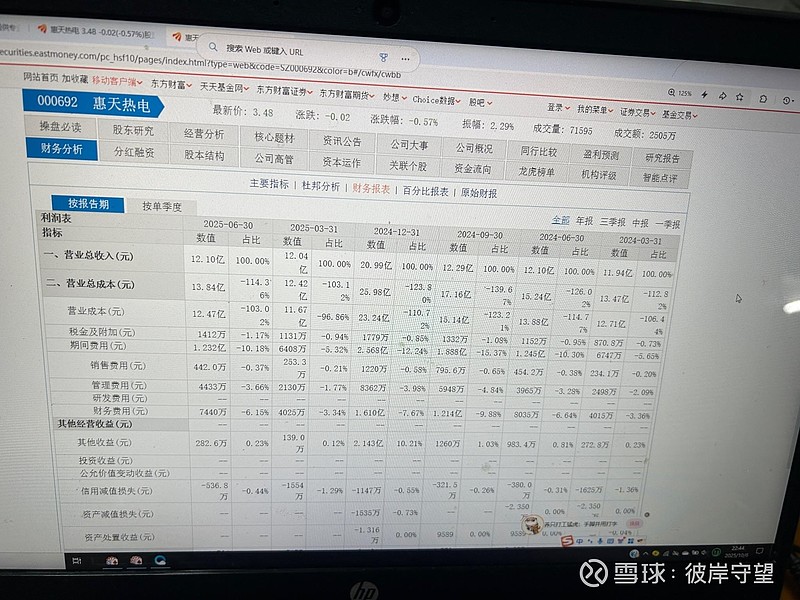Expand the 天天基金网 dropdown menu
The height and width of the screenshot is (600, 800).
(x=224, y=88)
